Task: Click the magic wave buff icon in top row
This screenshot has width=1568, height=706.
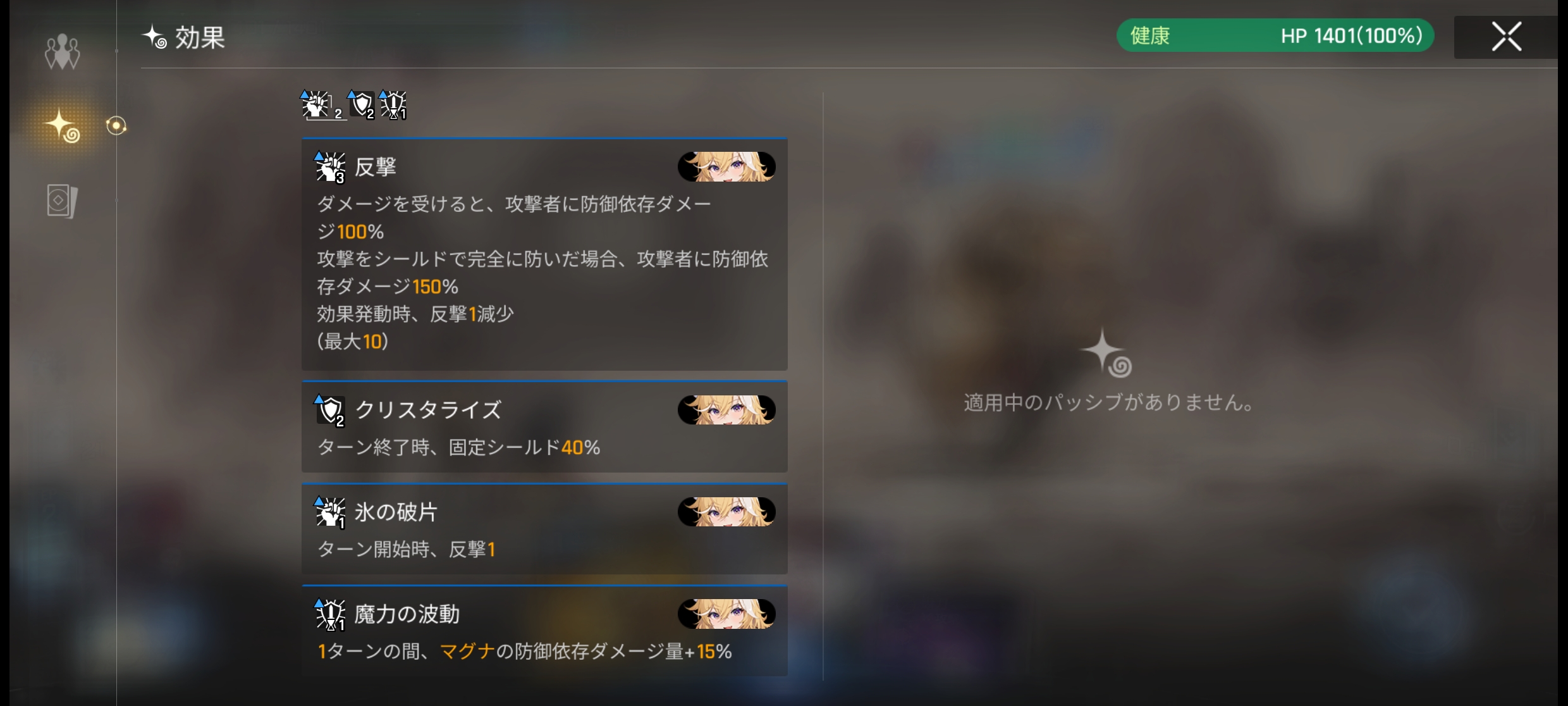Action: [x=393, y=105]
